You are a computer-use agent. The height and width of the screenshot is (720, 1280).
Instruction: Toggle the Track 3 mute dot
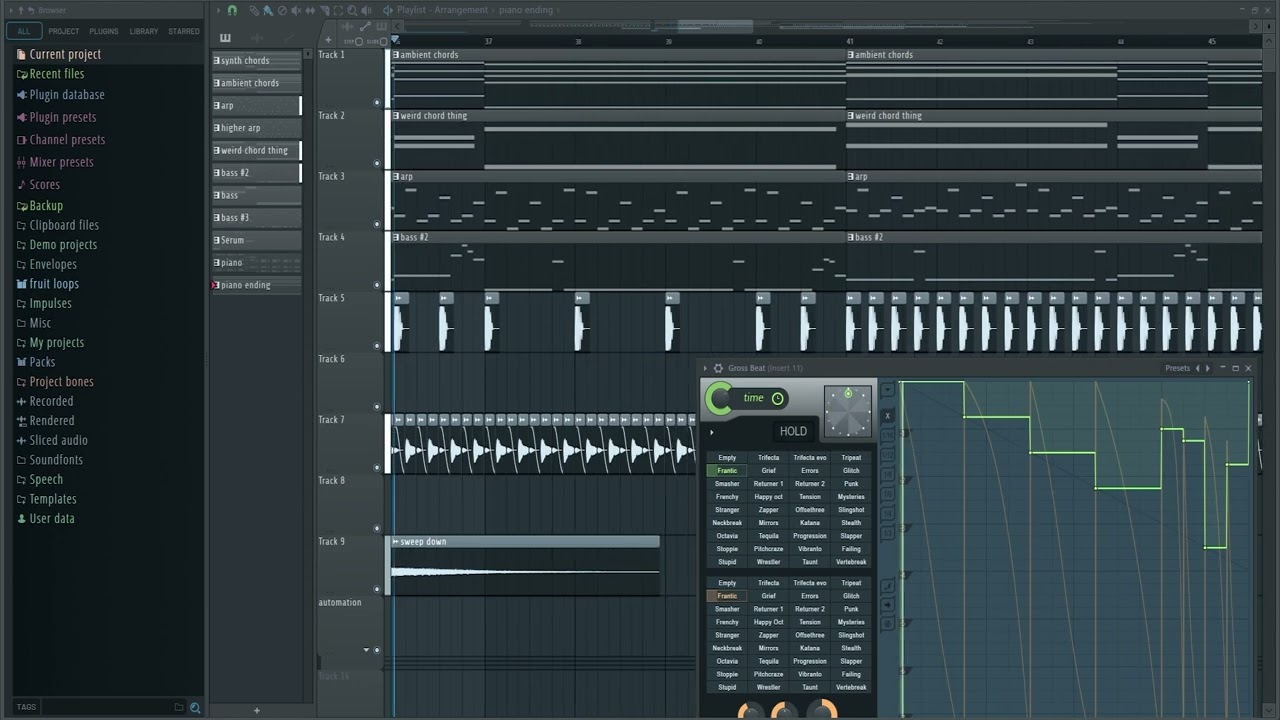pyautogui.click(x=377, y=224)
